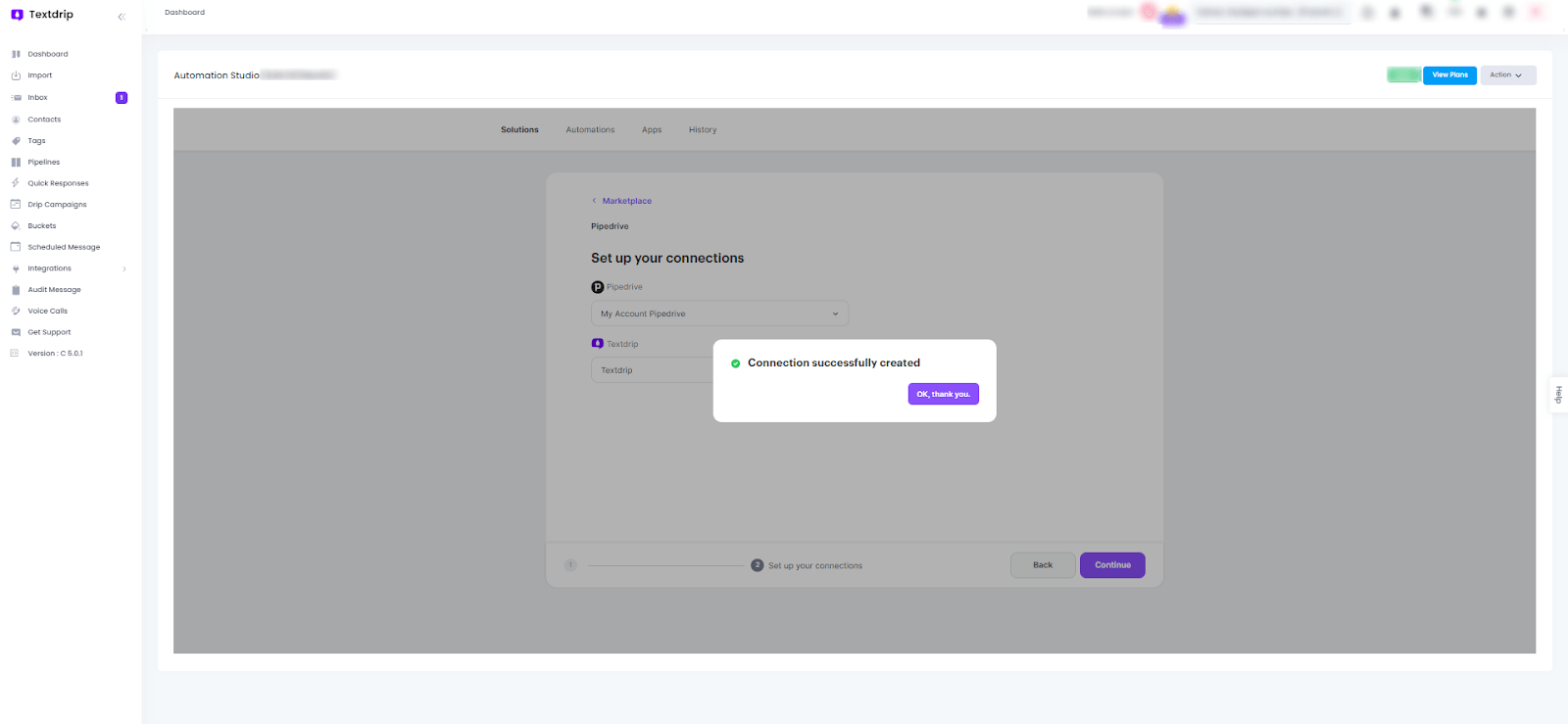Click the View Plans button
The image size is (1568, 724).
point(1449,75)
